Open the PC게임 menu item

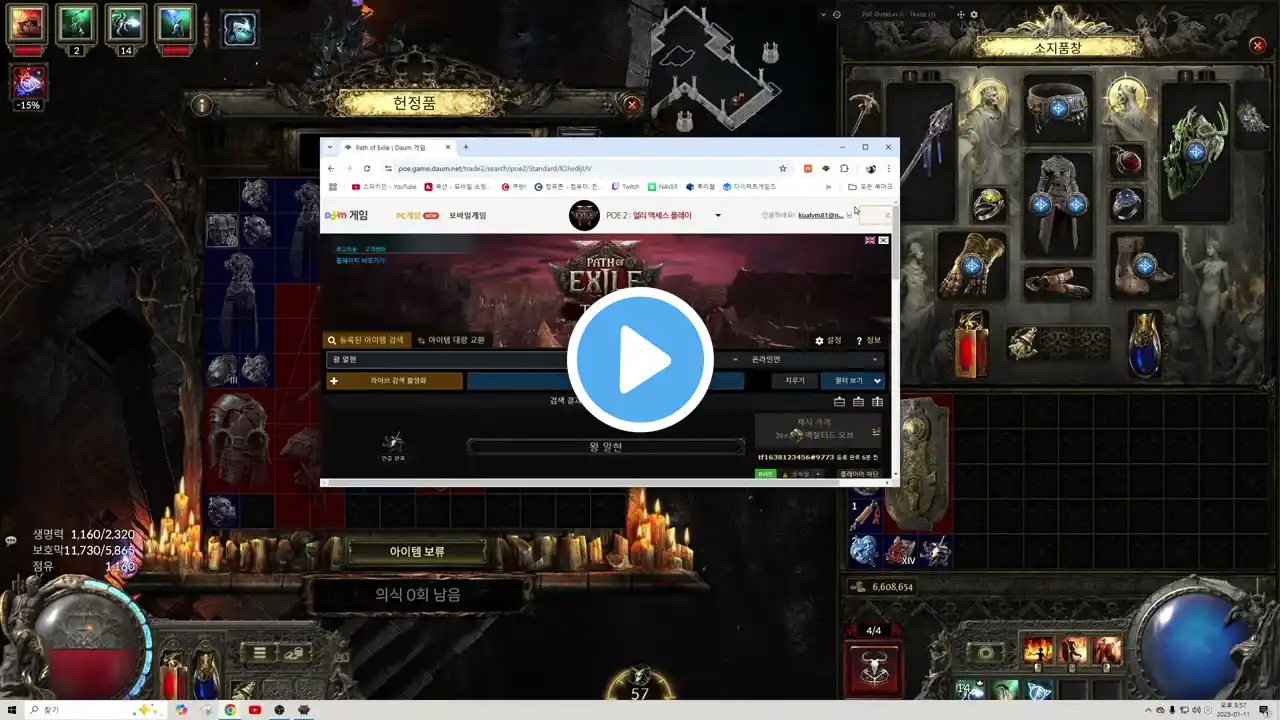tap(417, 215)
